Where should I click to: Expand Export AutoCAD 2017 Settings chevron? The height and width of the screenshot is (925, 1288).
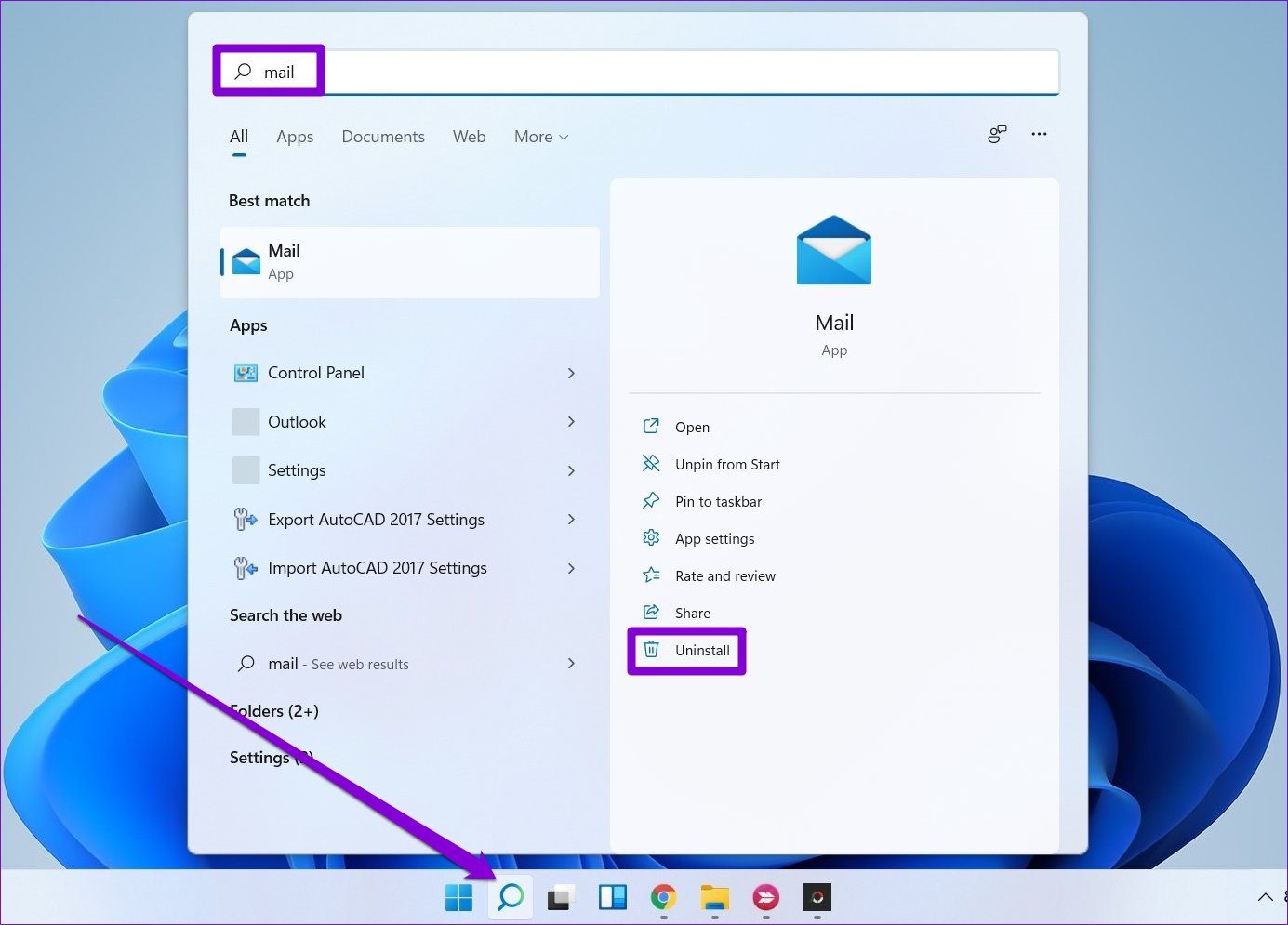(571, 519)
